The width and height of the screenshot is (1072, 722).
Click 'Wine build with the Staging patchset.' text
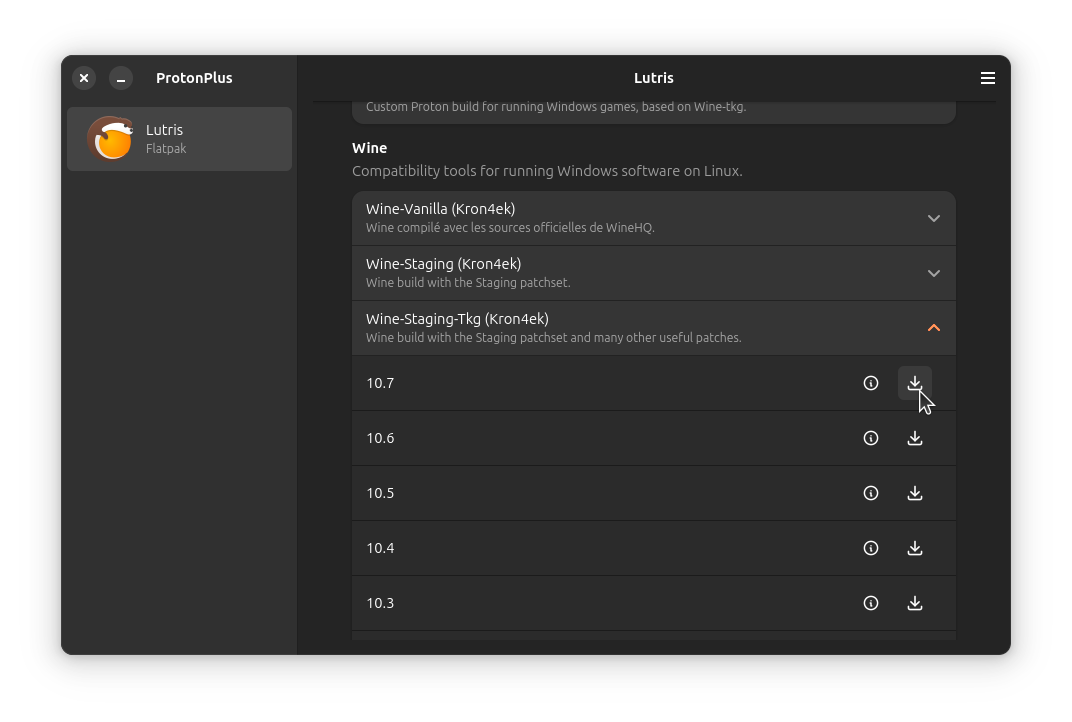point(468,282)
